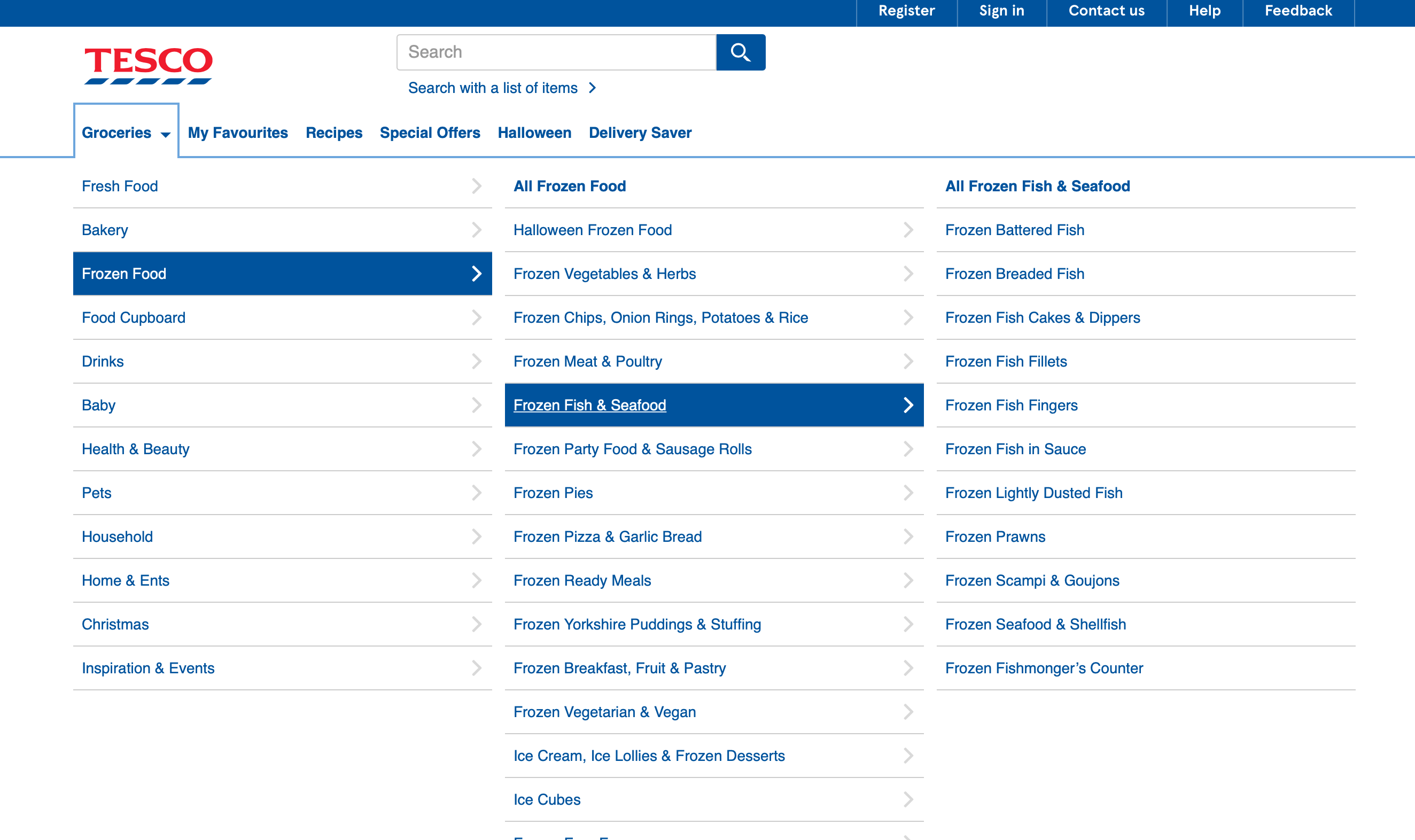Select the Halloween tab
This screenshot has width=1415, height=840.
[534, 133]
